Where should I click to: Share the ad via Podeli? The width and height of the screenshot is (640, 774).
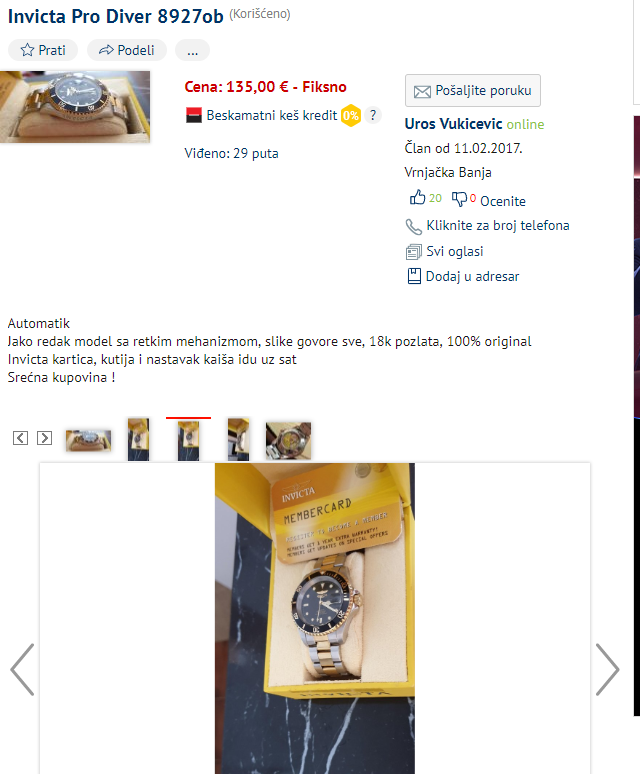[x=127, y=50]
